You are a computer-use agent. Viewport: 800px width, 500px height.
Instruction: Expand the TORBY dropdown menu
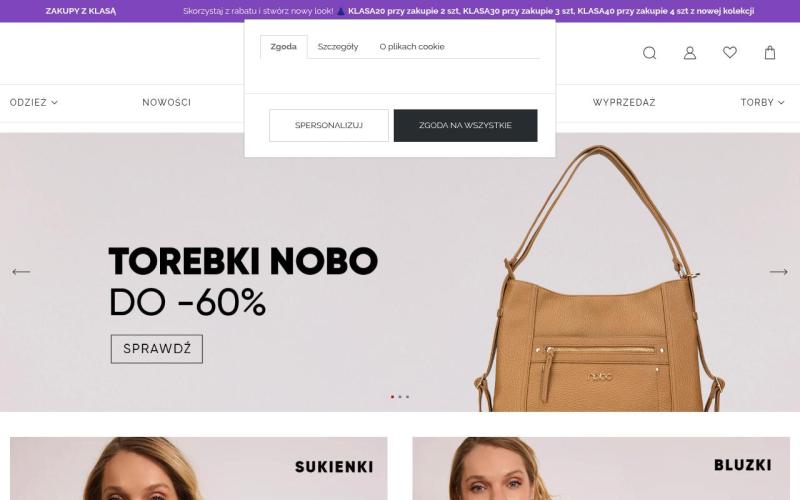[x=762, y=103]
